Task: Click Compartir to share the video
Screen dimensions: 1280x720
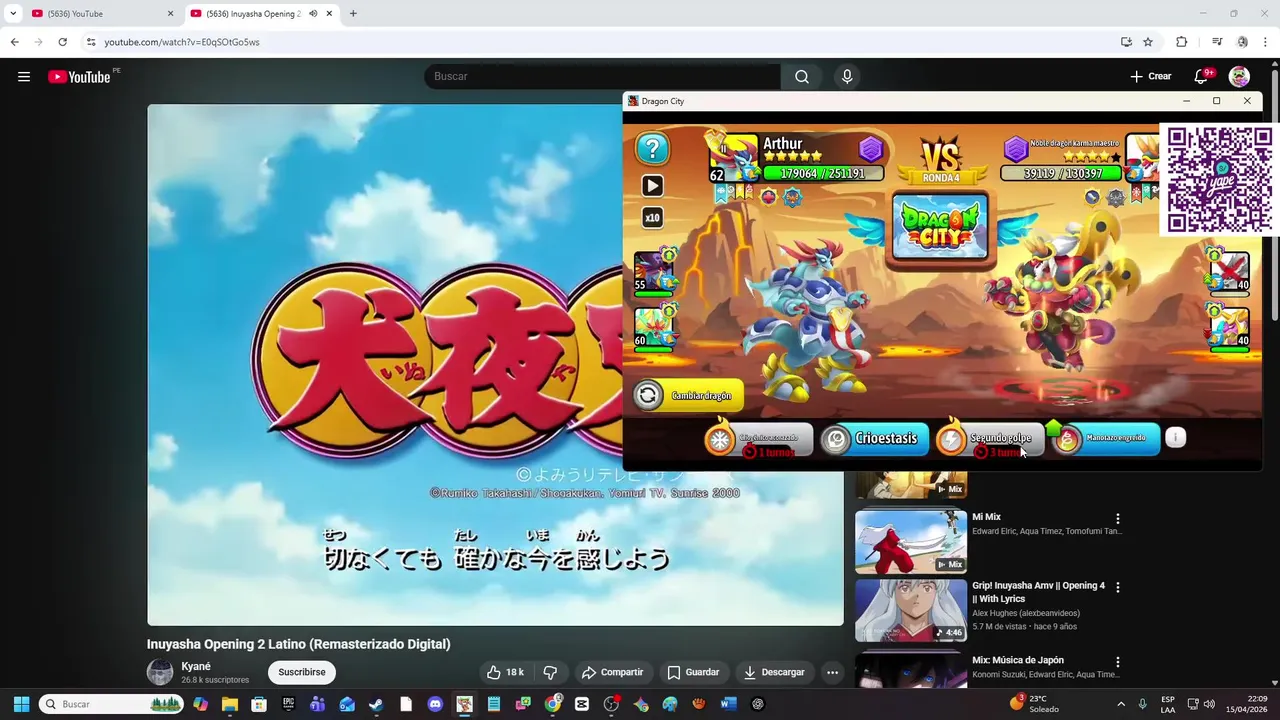Action: [612, 672]
